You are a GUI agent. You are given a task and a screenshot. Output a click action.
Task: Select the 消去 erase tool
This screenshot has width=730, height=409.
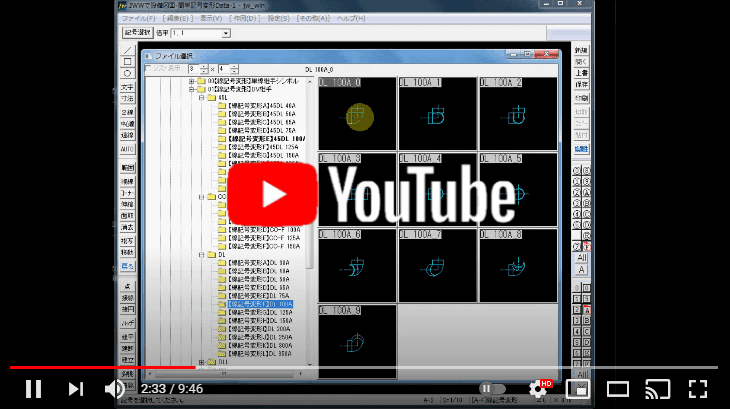click(127, 227)
